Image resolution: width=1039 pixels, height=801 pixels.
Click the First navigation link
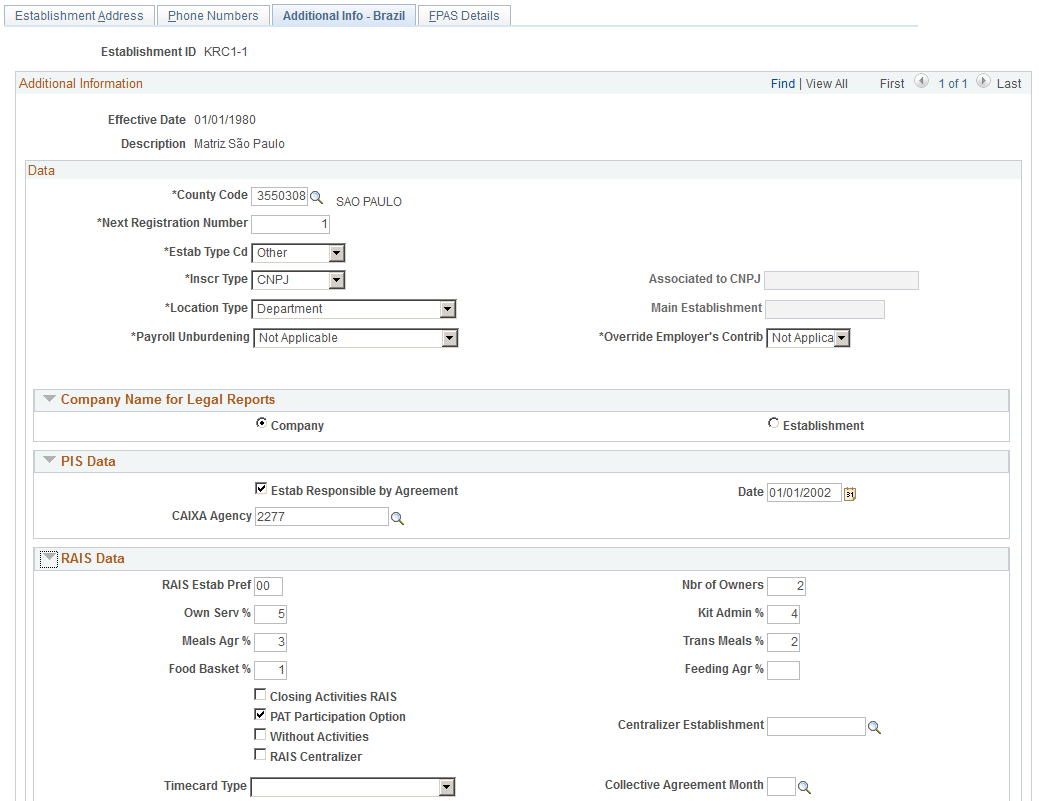click(x=892, y=83)
